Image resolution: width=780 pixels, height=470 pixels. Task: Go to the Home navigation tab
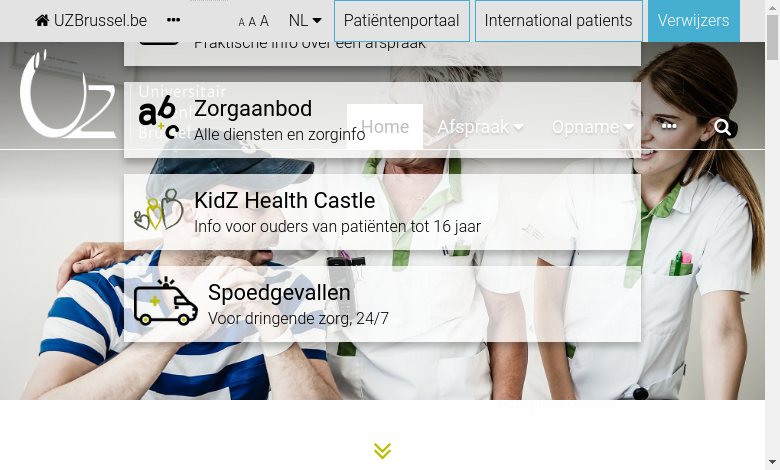385,127
